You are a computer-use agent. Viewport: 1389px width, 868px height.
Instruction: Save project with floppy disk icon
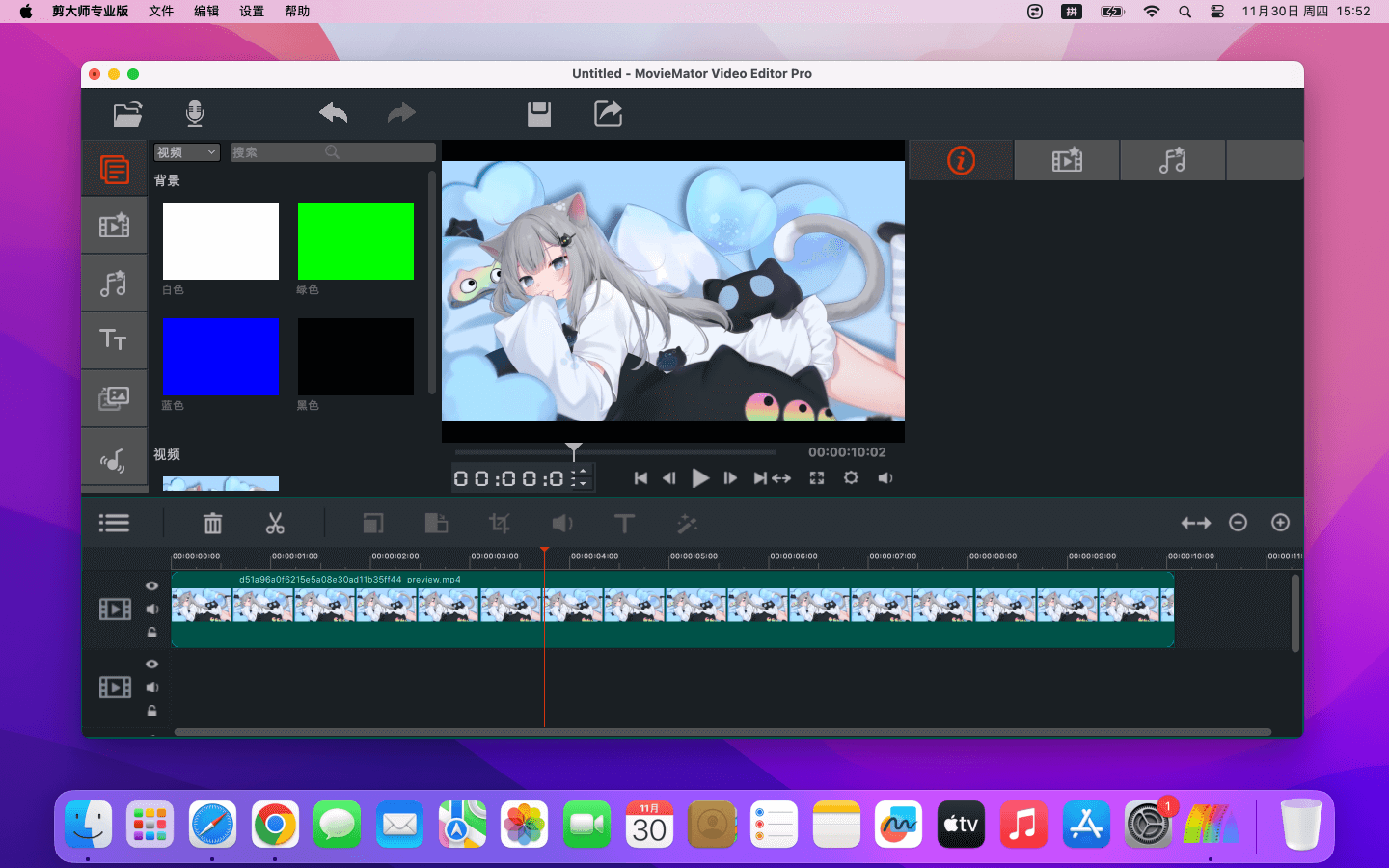539,114
